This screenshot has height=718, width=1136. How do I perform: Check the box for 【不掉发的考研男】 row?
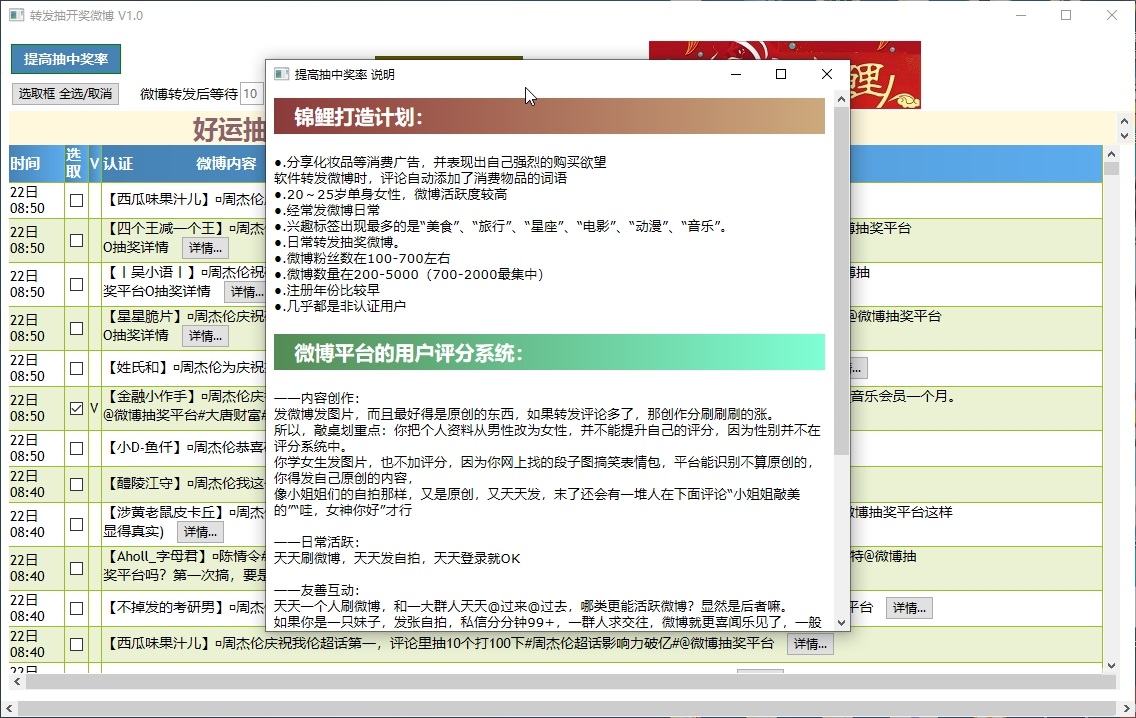(76, 608)
